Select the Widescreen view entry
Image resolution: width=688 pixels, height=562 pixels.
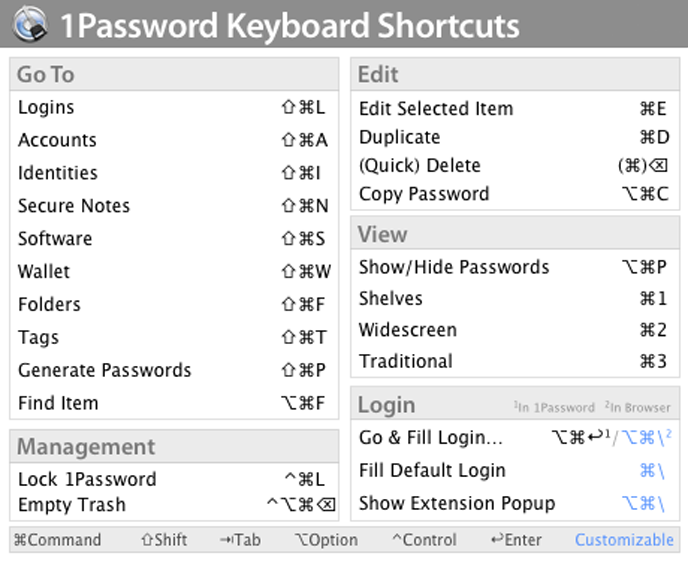408,330
